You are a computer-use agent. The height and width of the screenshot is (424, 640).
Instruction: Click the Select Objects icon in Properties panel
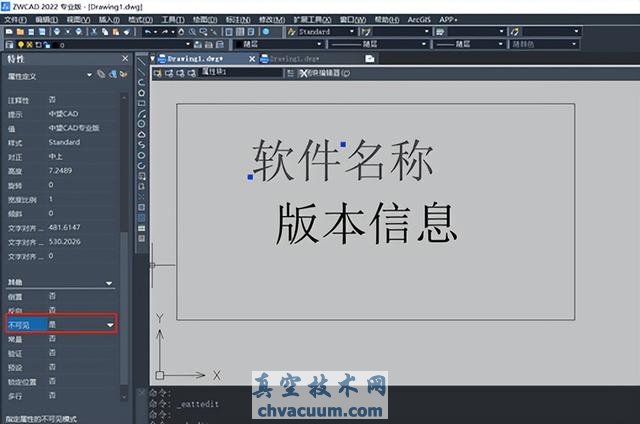[112, 75]
